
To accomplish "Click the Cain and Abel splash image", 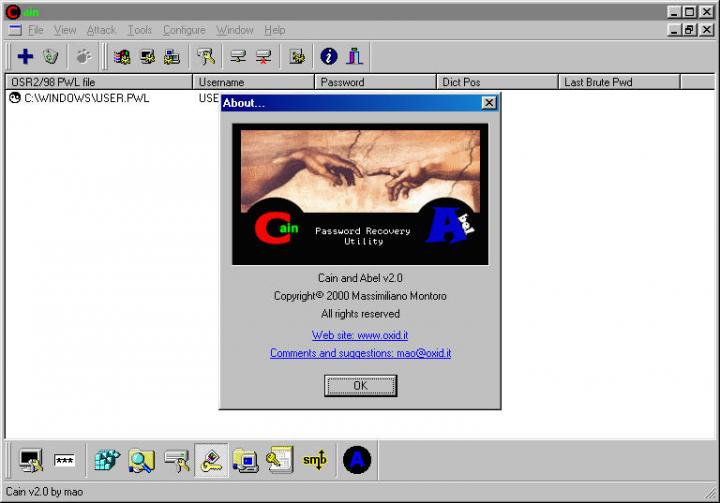I will tap(360, 194).
